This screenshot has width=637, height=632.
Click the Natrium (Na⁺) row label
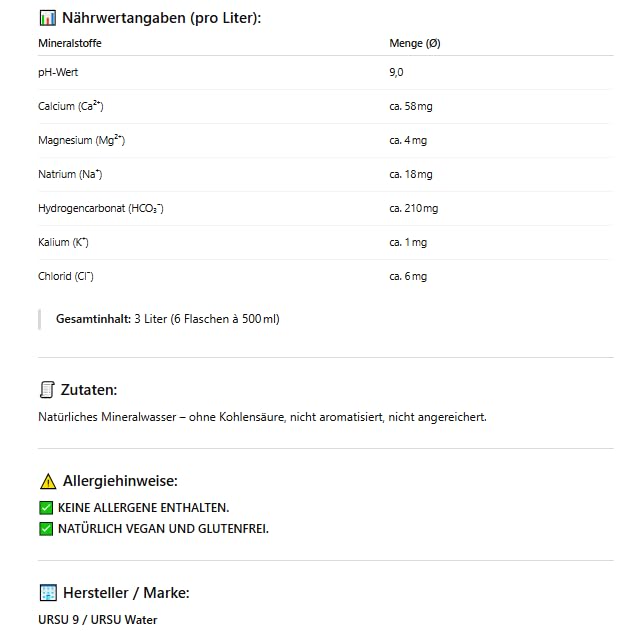coord(70,175)
